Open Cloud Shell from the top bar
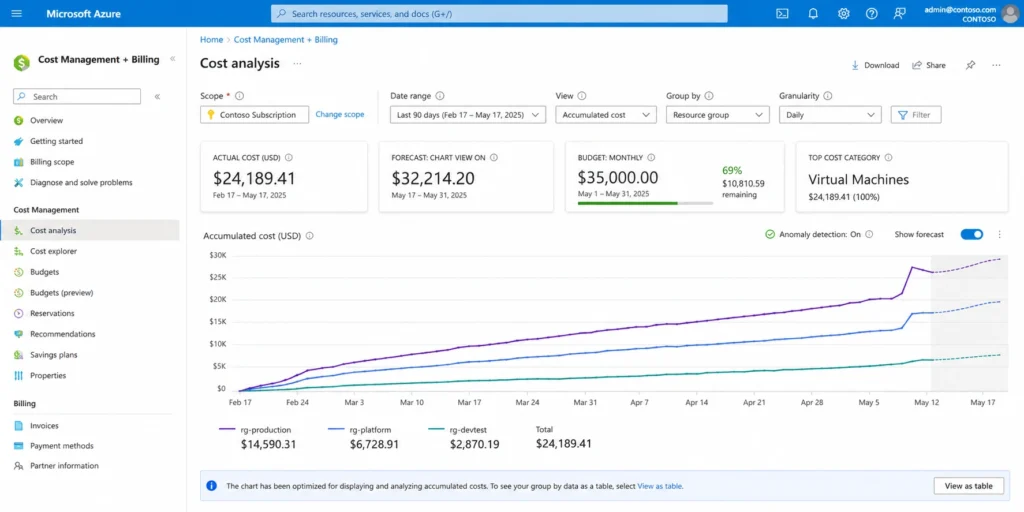The image size is (1024, 512). point(782,14)
